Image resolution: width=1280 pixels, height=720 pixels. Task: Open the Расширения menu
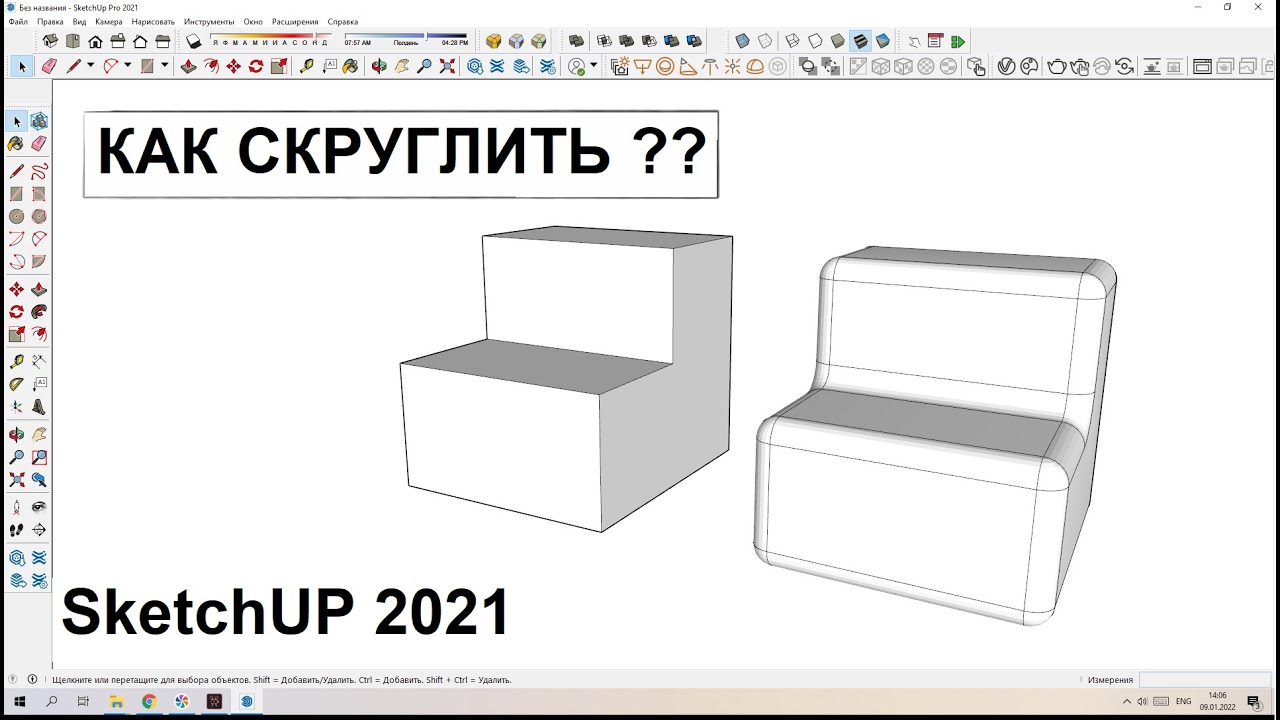click(x=295, y=21)
